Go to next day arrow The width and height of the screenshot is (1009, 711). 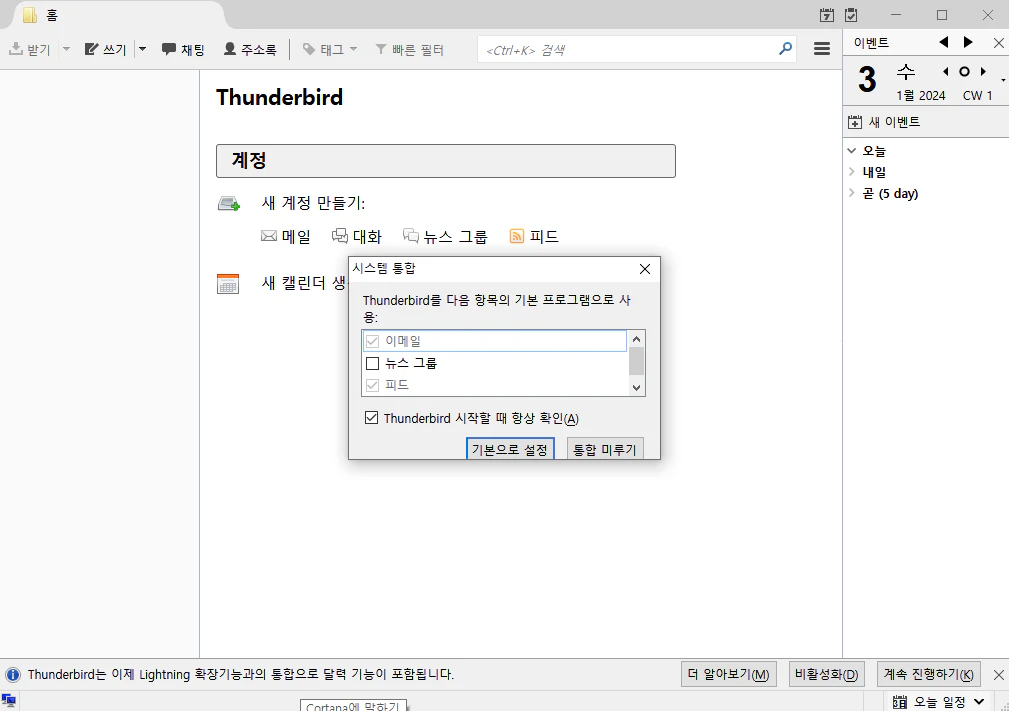tap(983, 71)
